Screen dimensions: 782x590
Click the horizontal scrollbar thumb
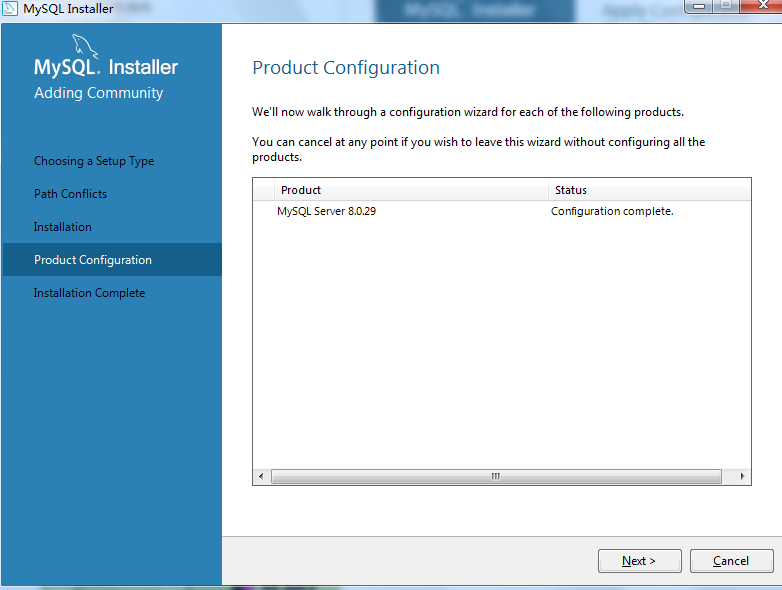pos(496,476)
